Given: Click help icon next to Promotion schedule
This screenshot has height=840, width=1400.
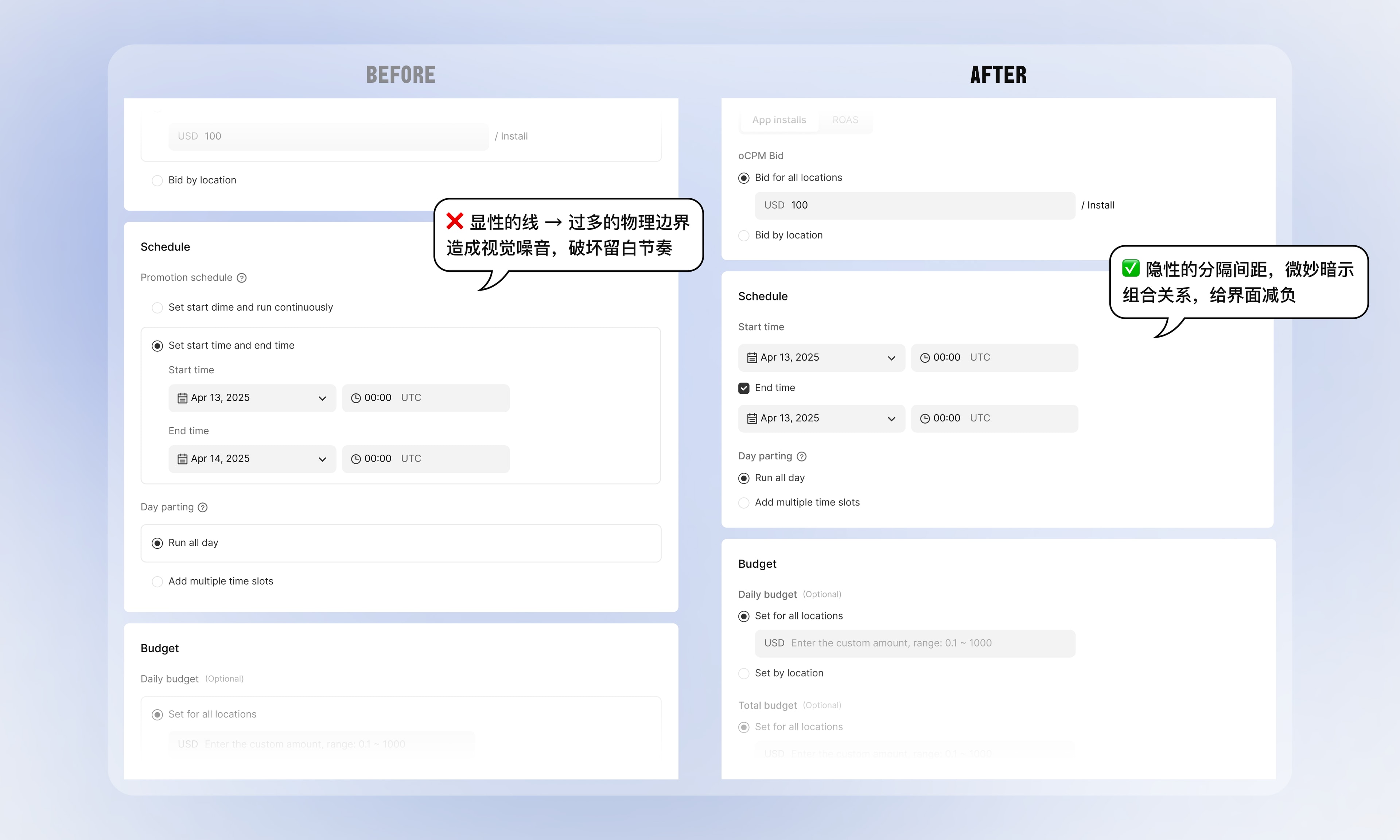Looking at the screenshot, I should [x=242, y=278].
